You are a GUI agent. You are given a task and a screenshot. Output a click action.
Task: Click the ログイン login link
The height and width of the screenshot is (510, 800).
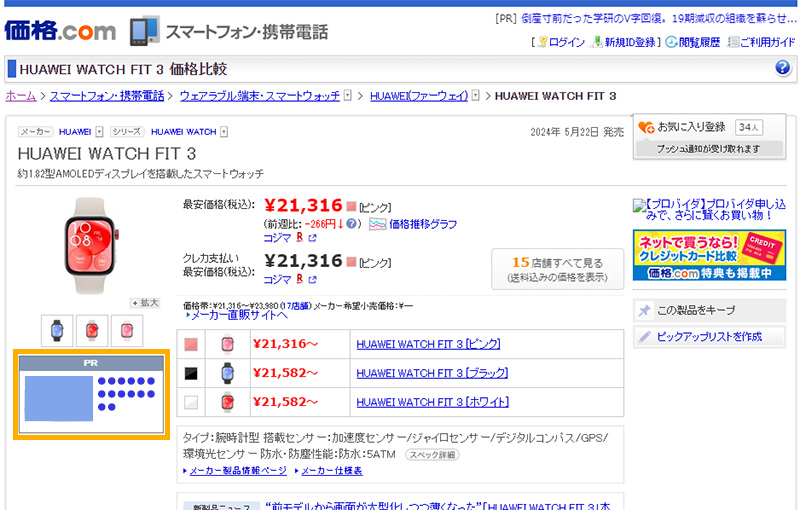(566, 42)
